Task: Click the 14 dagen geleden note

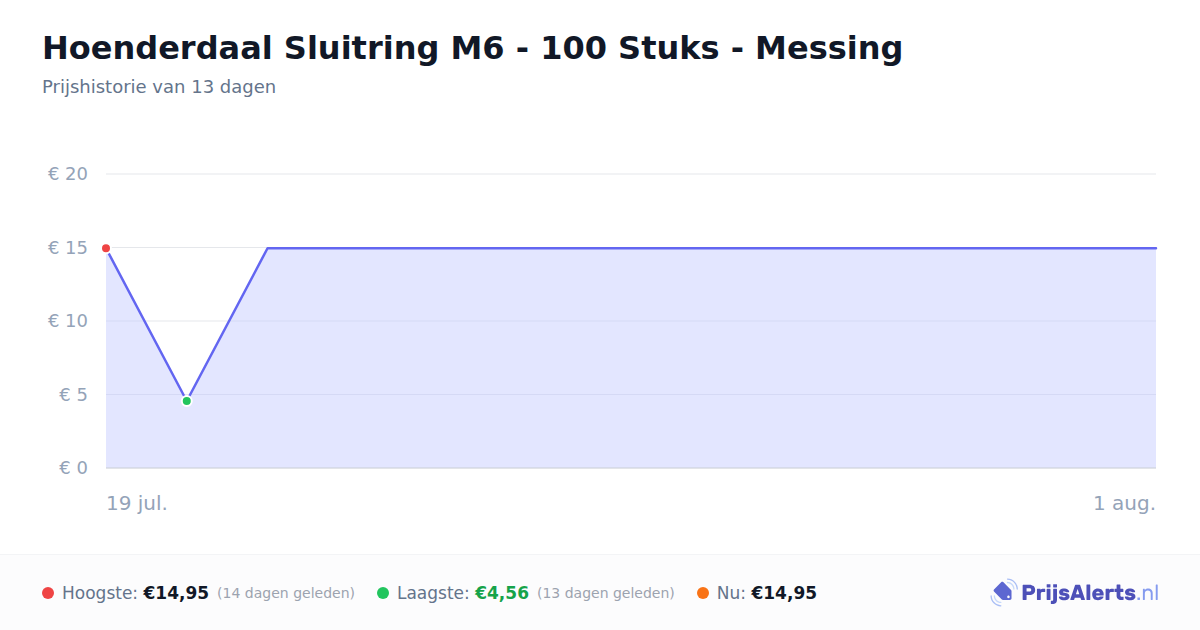Action: point(286,593)
